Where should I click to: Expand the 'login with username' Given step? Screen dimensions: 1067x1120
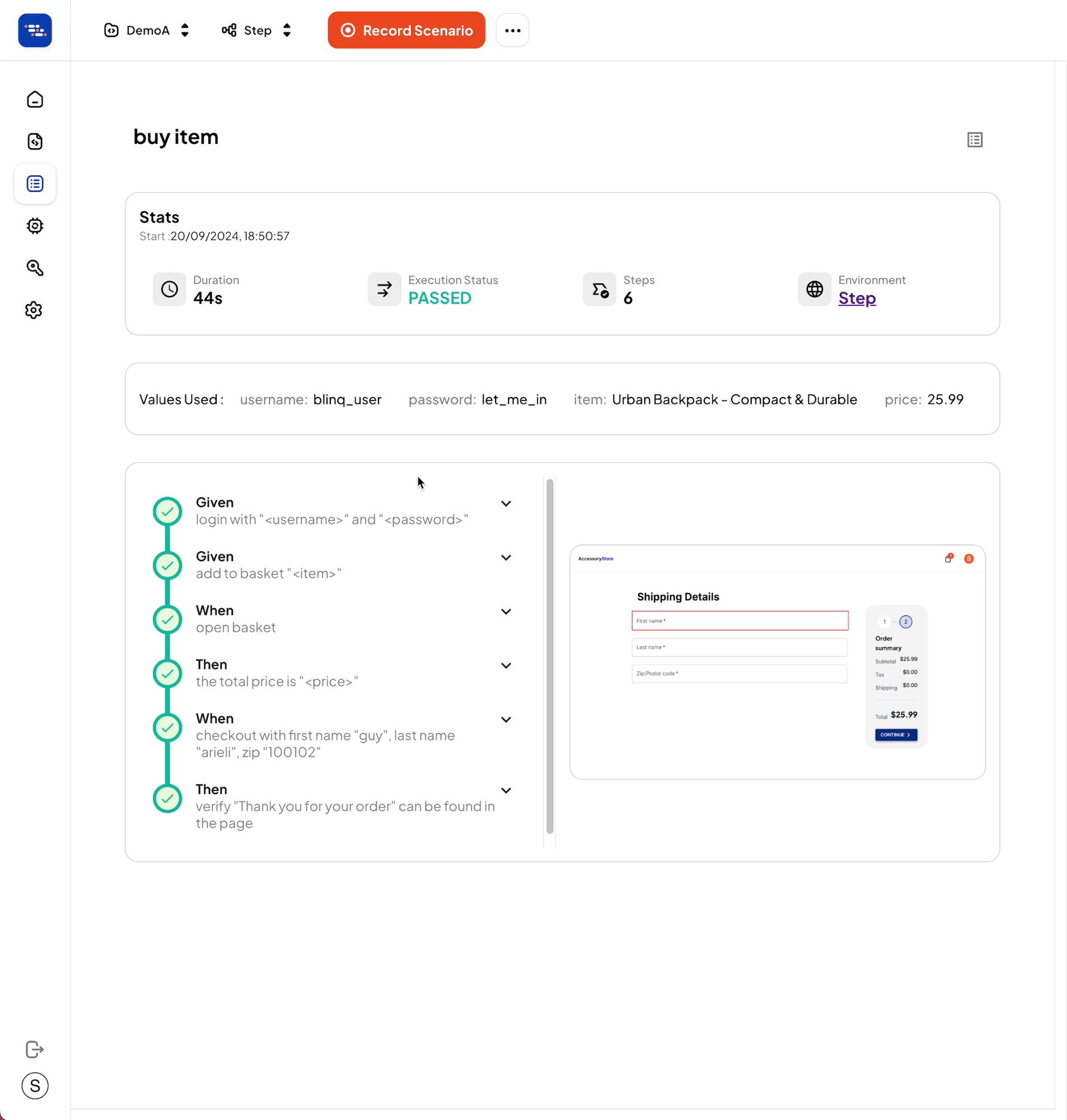[x=506, y=503]
